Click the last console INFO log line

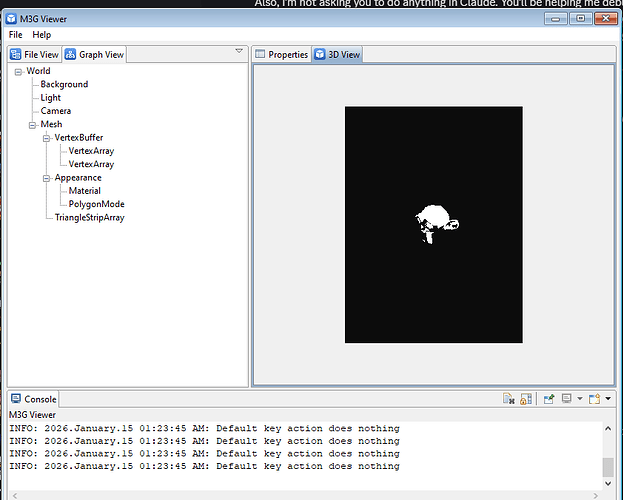pos(204,466)
